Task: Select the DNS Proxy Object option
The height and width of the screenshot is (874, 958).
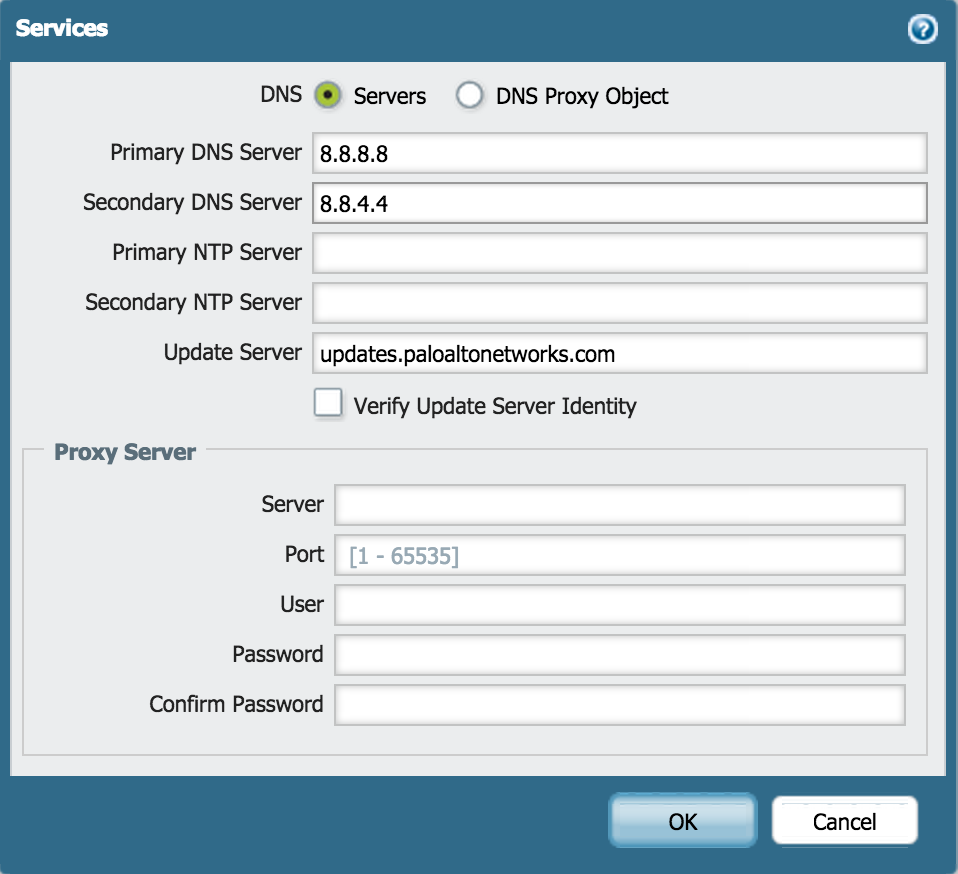Action: coord(469,95)
